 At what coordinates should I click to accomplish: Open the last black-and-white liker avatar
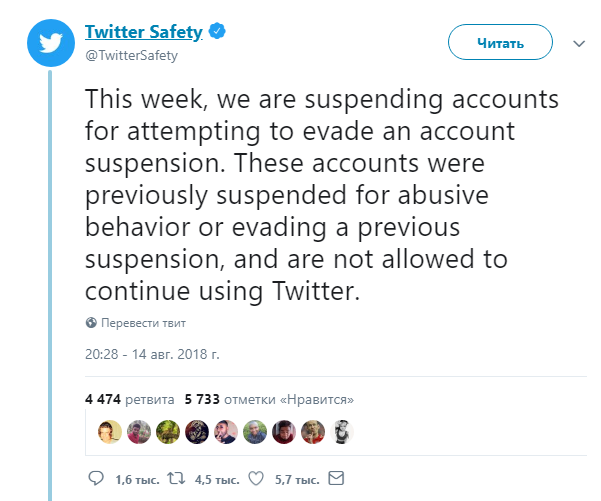click(x=342, y=431)
